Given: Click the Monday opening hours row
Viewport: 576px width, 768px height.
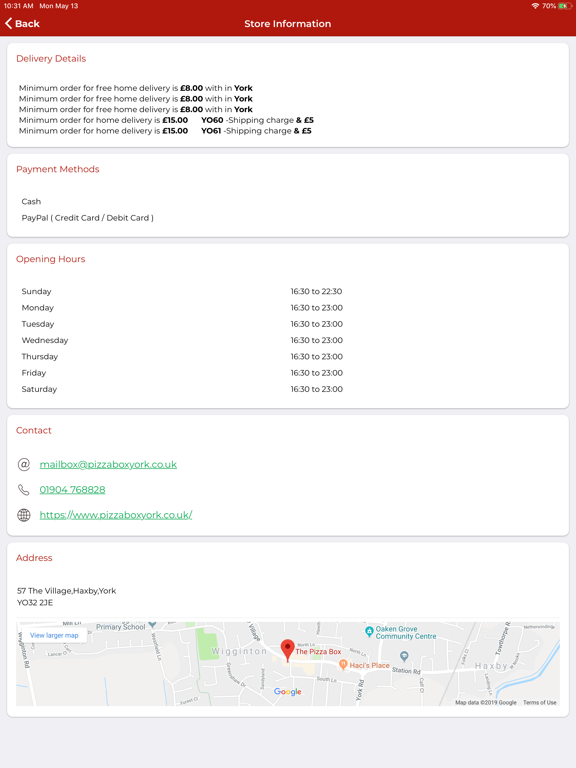Looking at the screenshot, I should [x=288, y=308].
